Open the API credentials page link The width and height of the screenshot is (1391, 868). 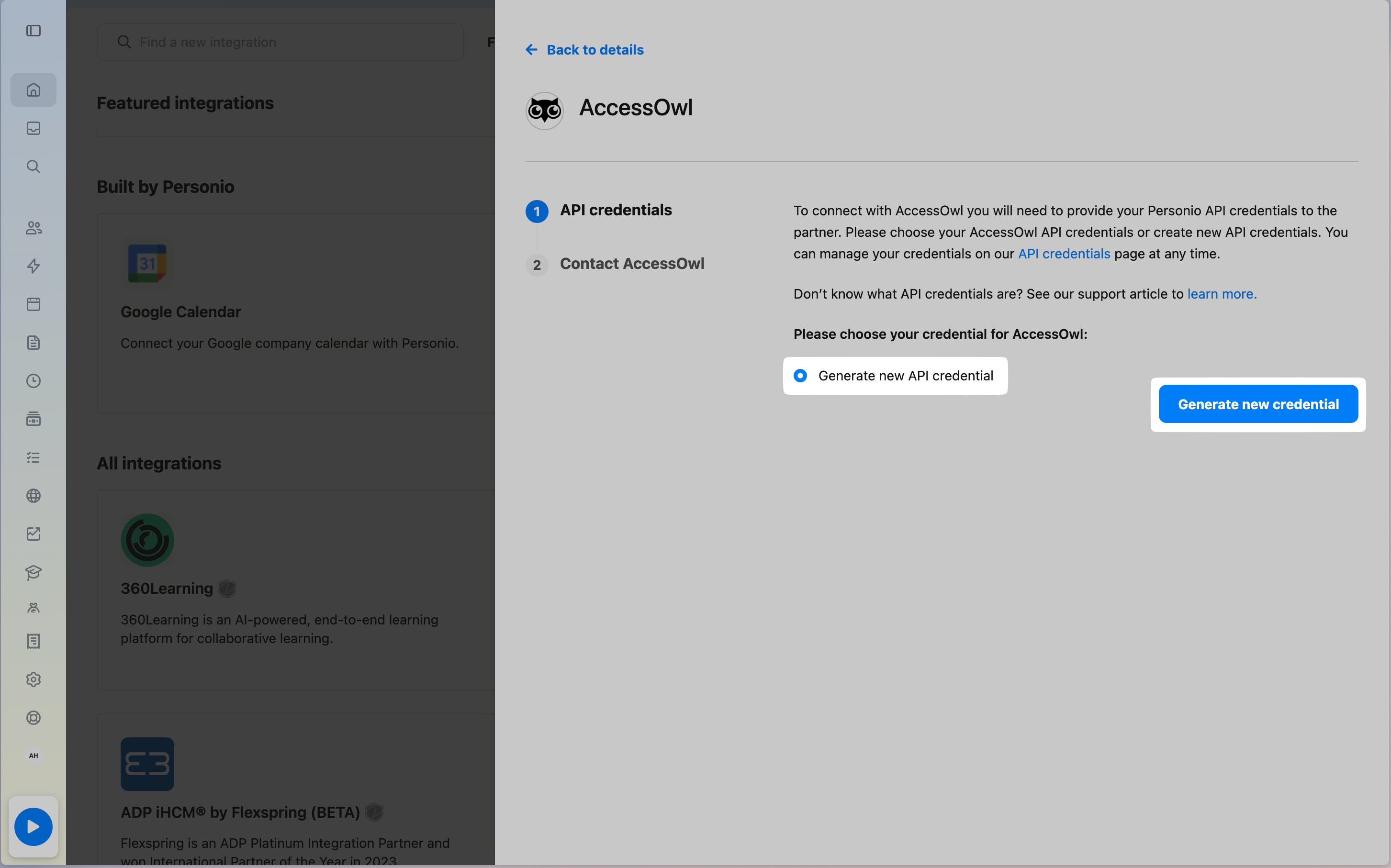coord(1064,254)
